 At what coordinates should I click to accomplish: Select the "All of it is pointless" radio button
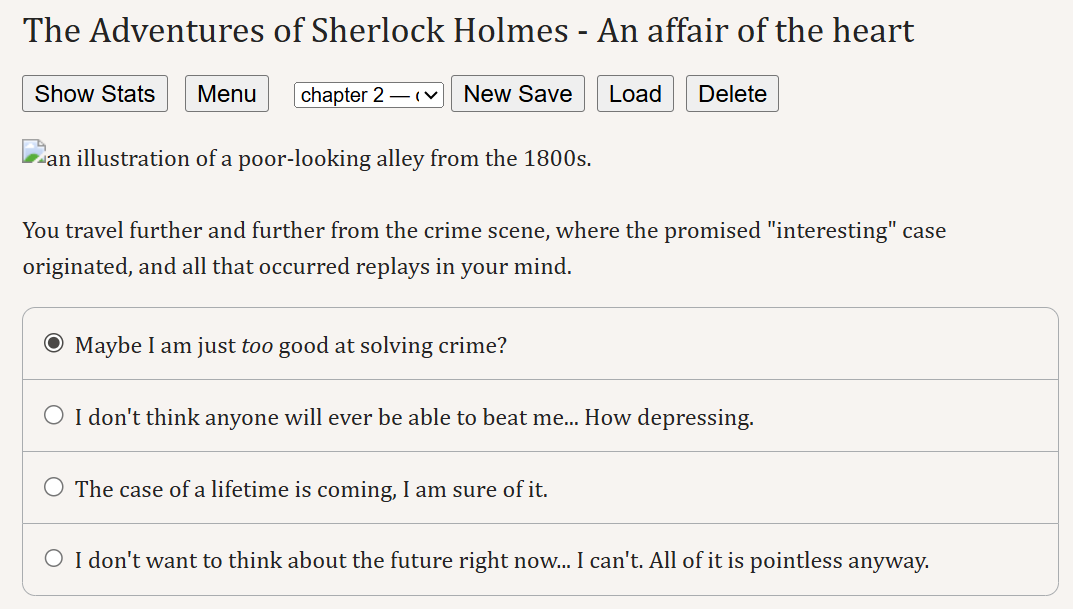click(x=54, y=560)
